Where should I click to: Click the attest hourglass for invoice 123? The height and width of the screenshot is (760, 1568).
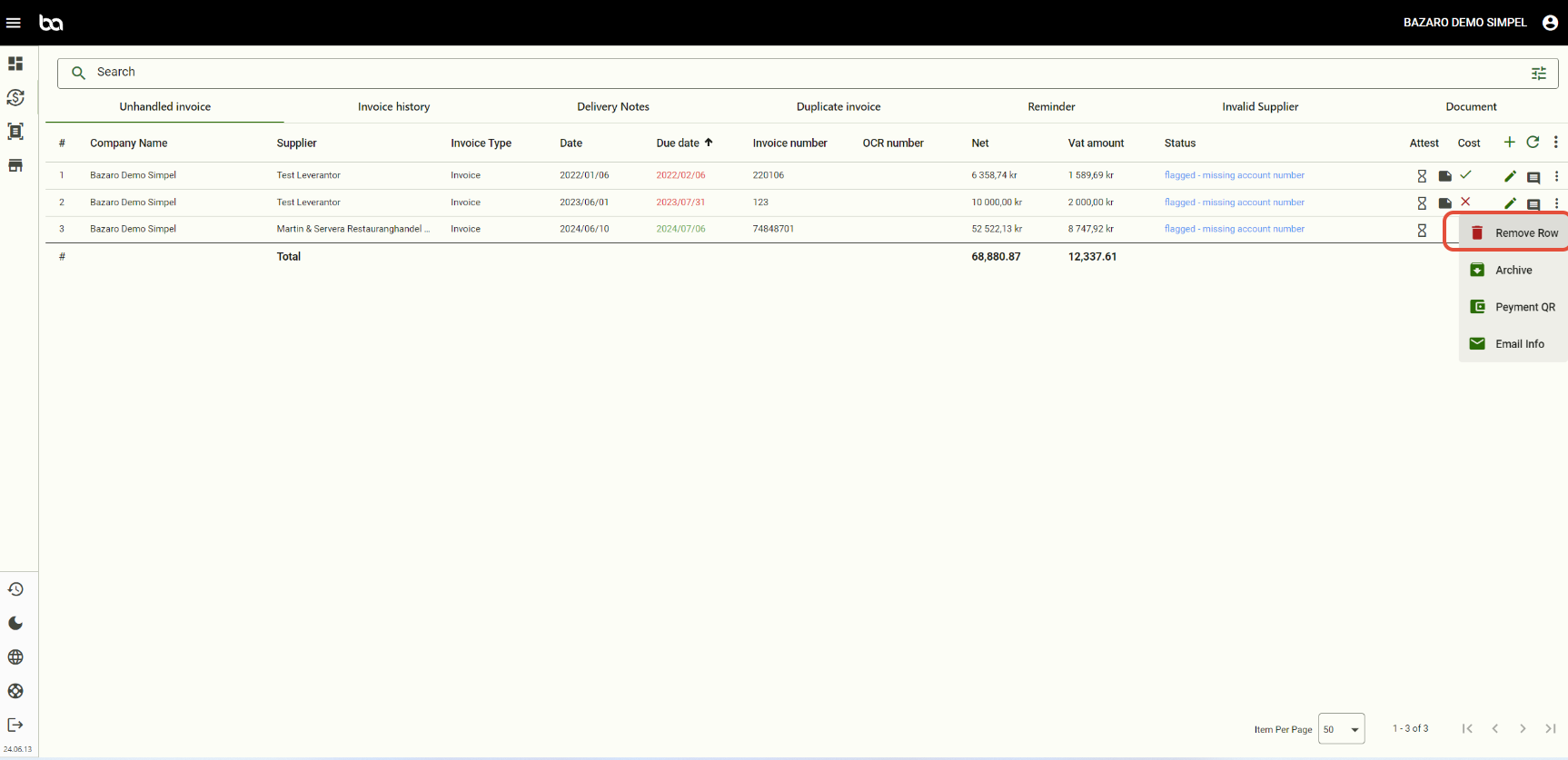[1422, 203]
